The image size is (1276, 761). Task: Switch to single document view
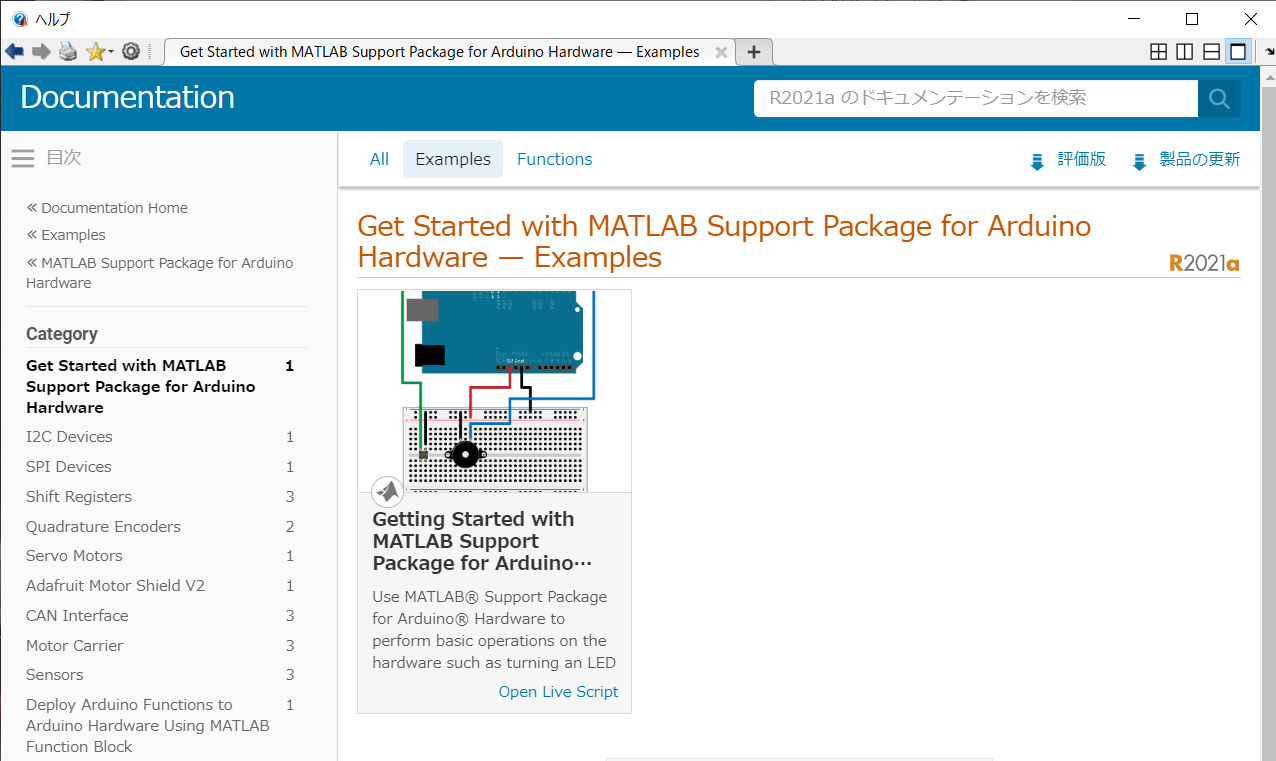pos(1238,52)
